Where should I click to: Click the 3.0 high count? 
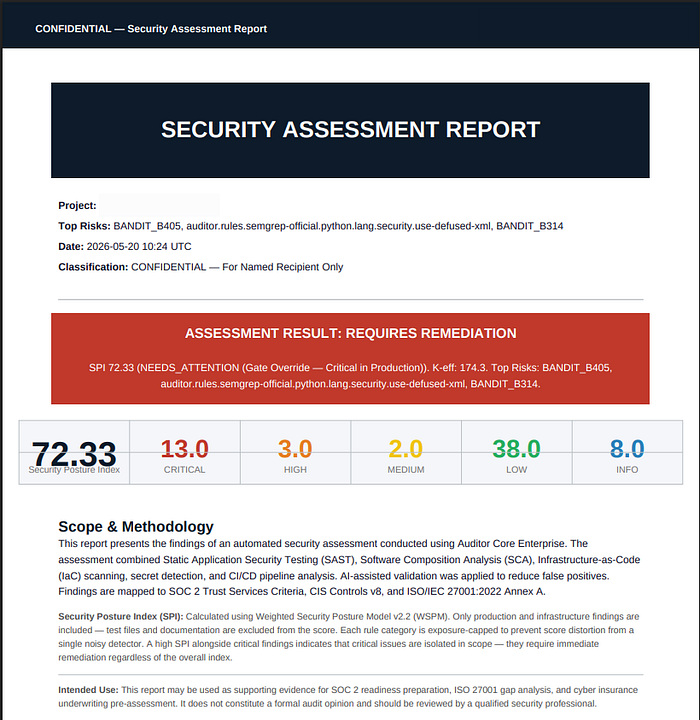(x=295, y=449)
